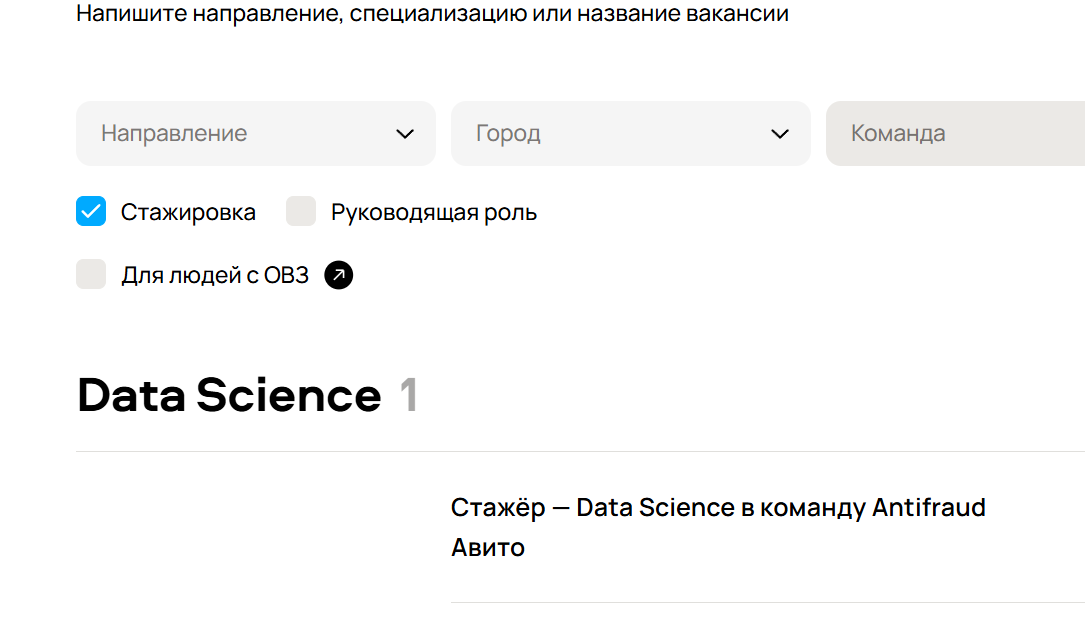Click the chevron arrow in Город field

(780, 134)
